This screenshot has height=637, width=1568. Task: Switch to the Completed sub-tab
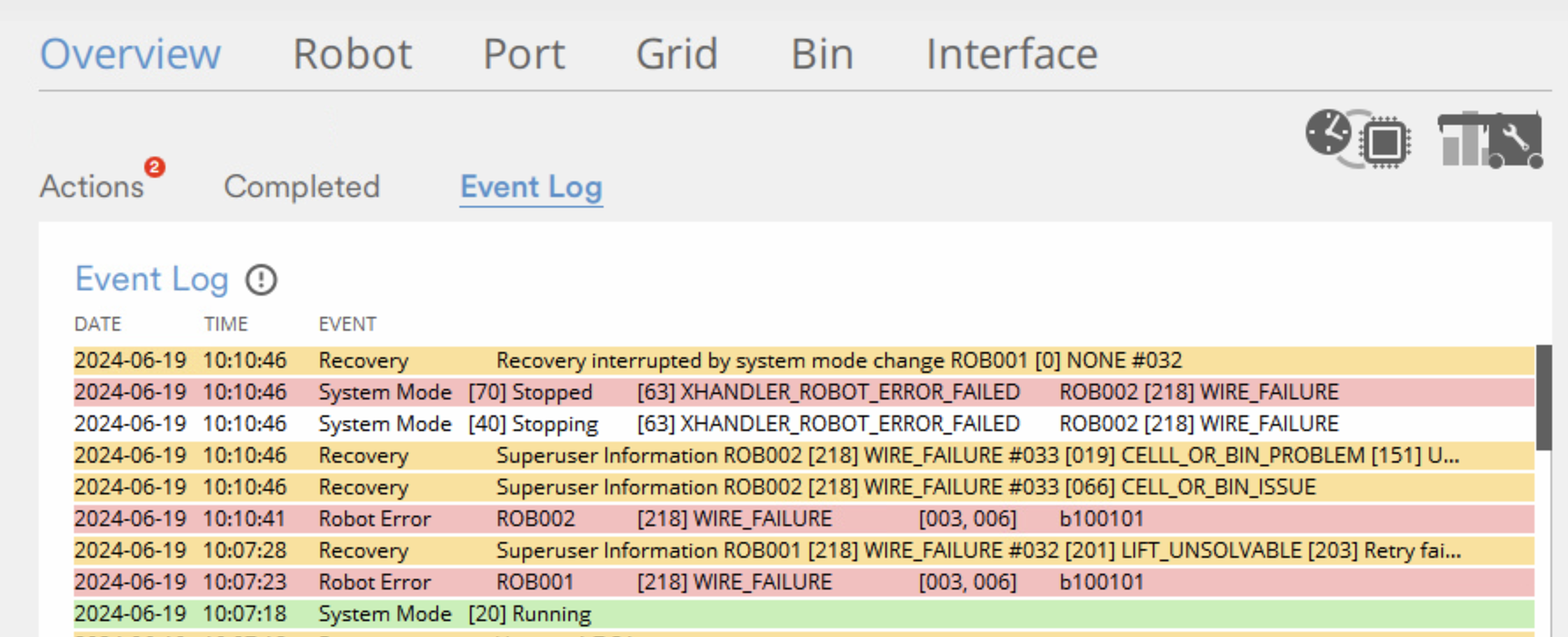point(302,187)
